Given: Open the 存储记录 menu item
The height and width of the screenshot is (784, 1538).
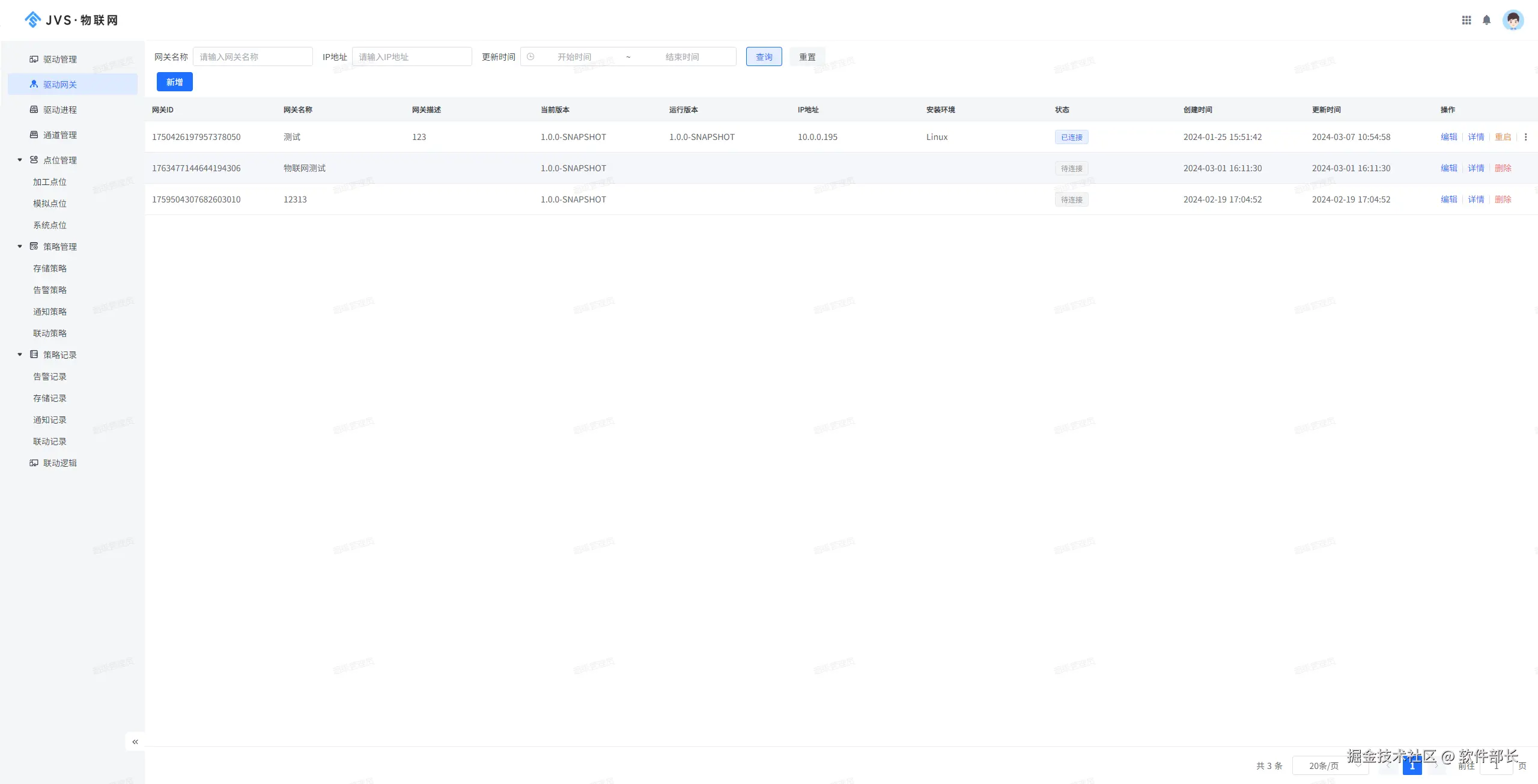Looking at the screenshot, I should (x=50, y=398).
